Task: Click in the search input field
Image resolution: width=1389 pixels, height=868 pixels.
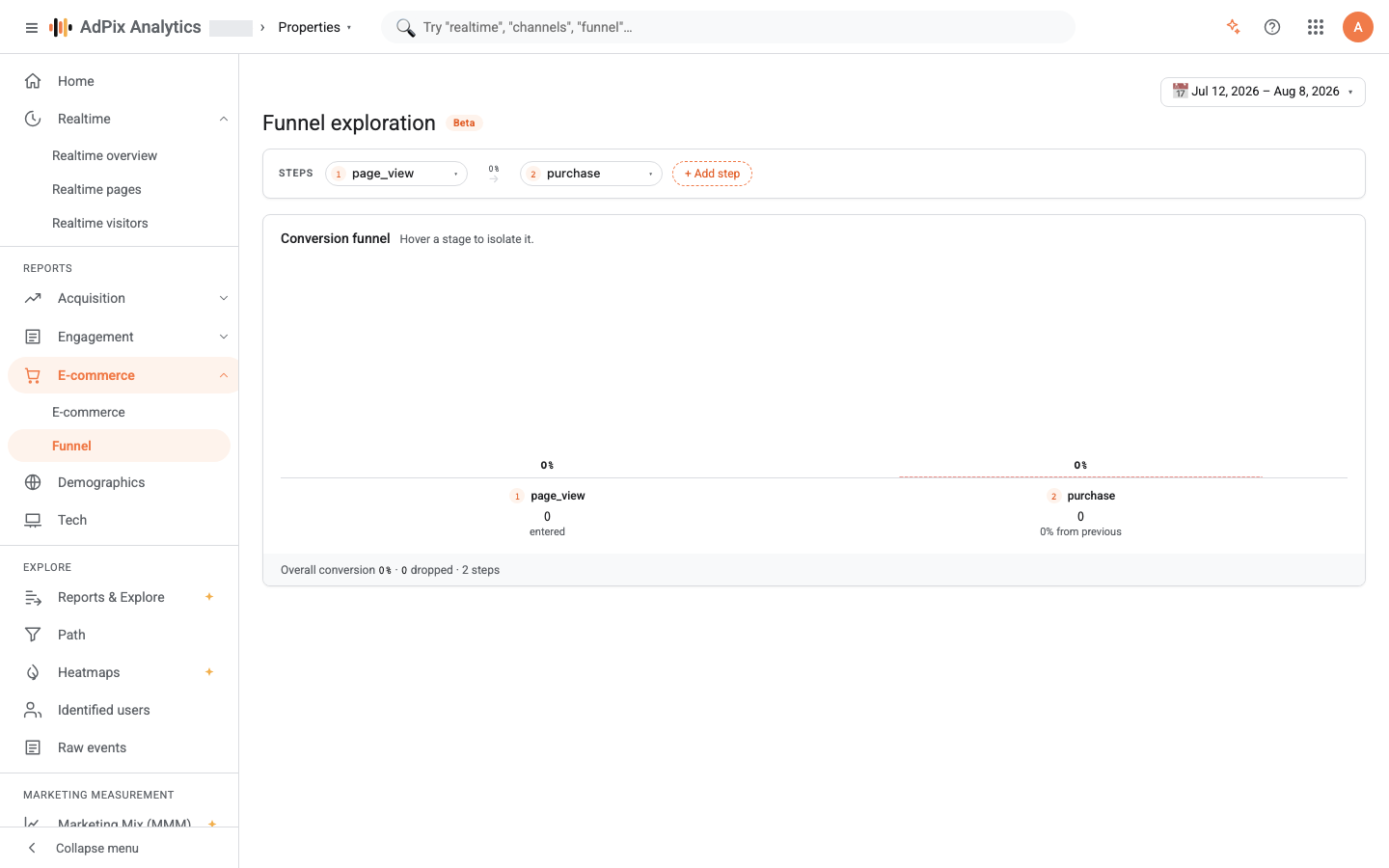Action: pyautogui.click(x=728, y=27)
